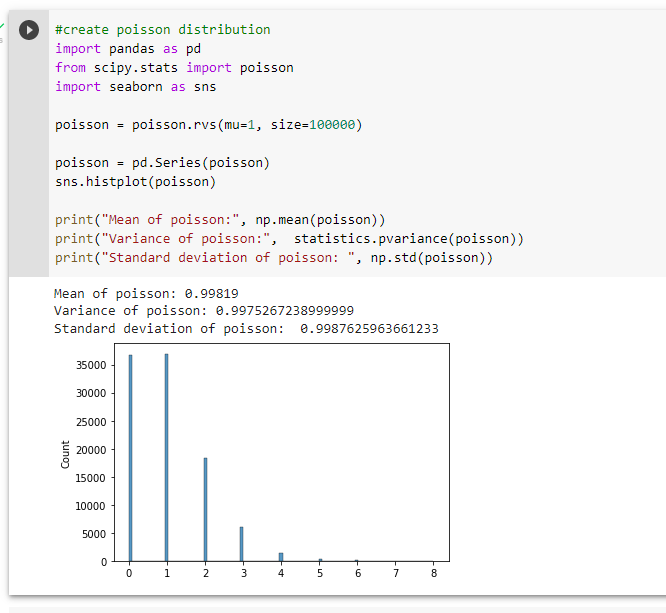This screenshot has width=666, height=613.
Task: Click the 'import seaborn as sns' line
Action: [135, 87]
